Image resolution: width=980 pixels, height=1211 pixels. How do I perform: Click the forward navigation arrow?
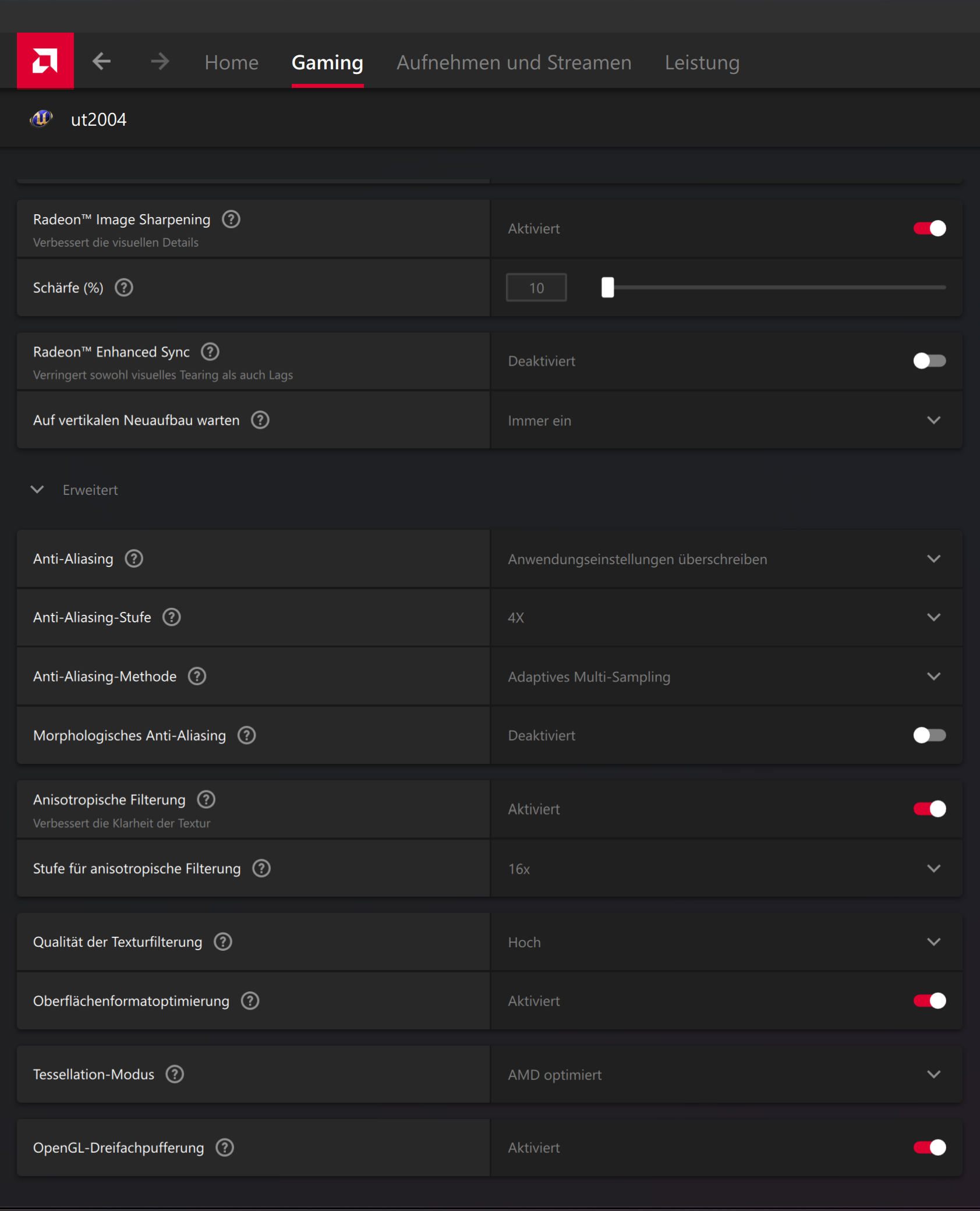tap(160, 61)
